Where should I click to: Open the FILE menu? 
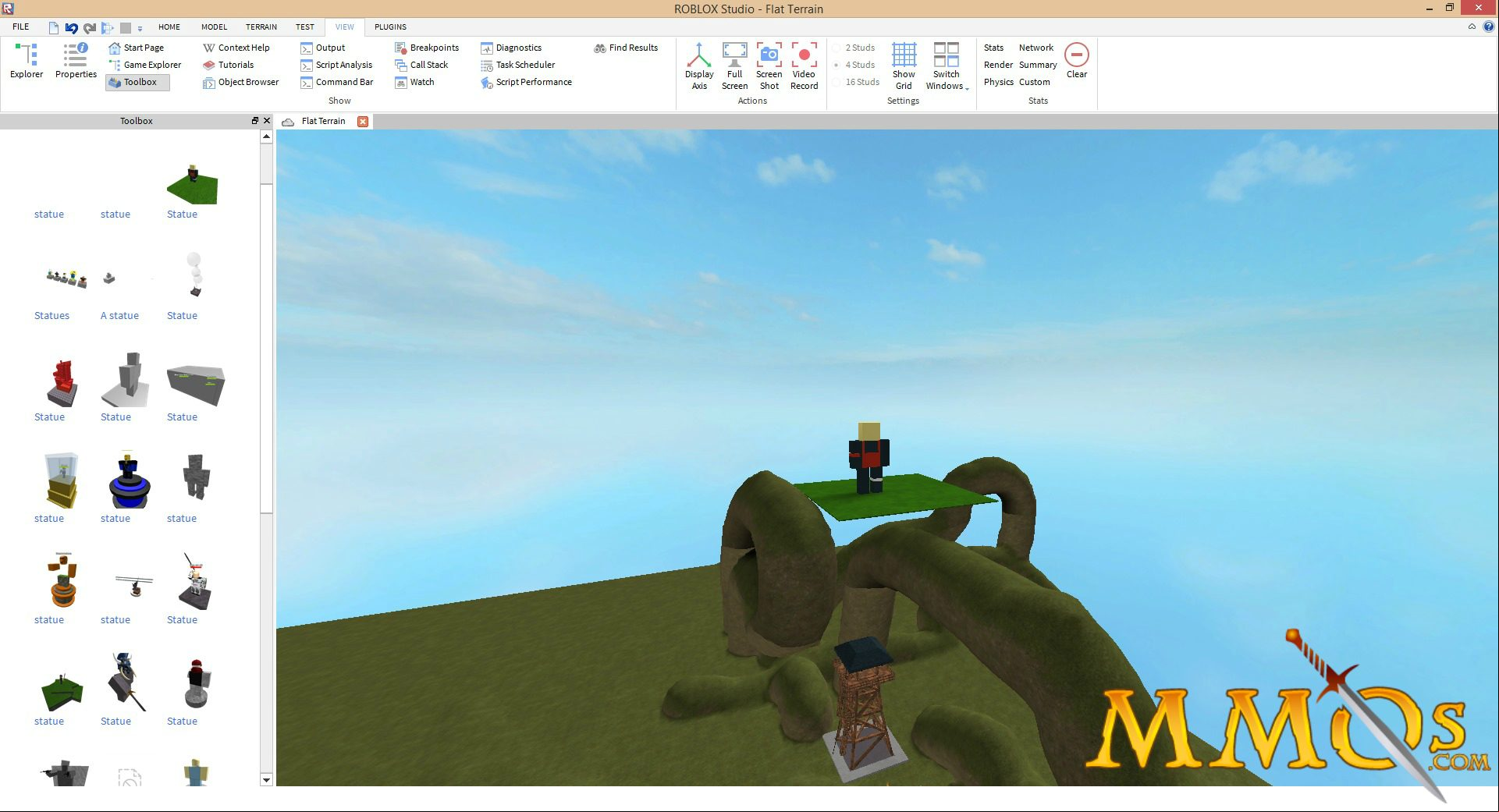[21, 27]
